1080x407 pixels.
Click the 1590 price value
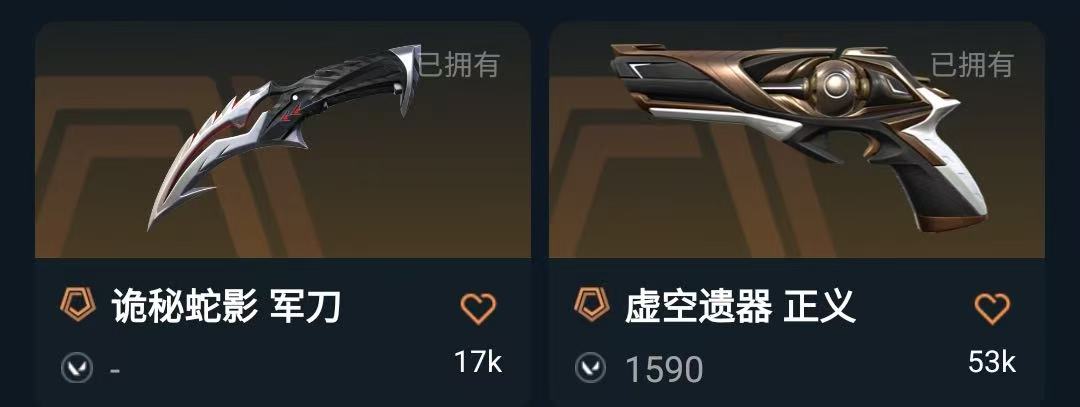point(665,370)
